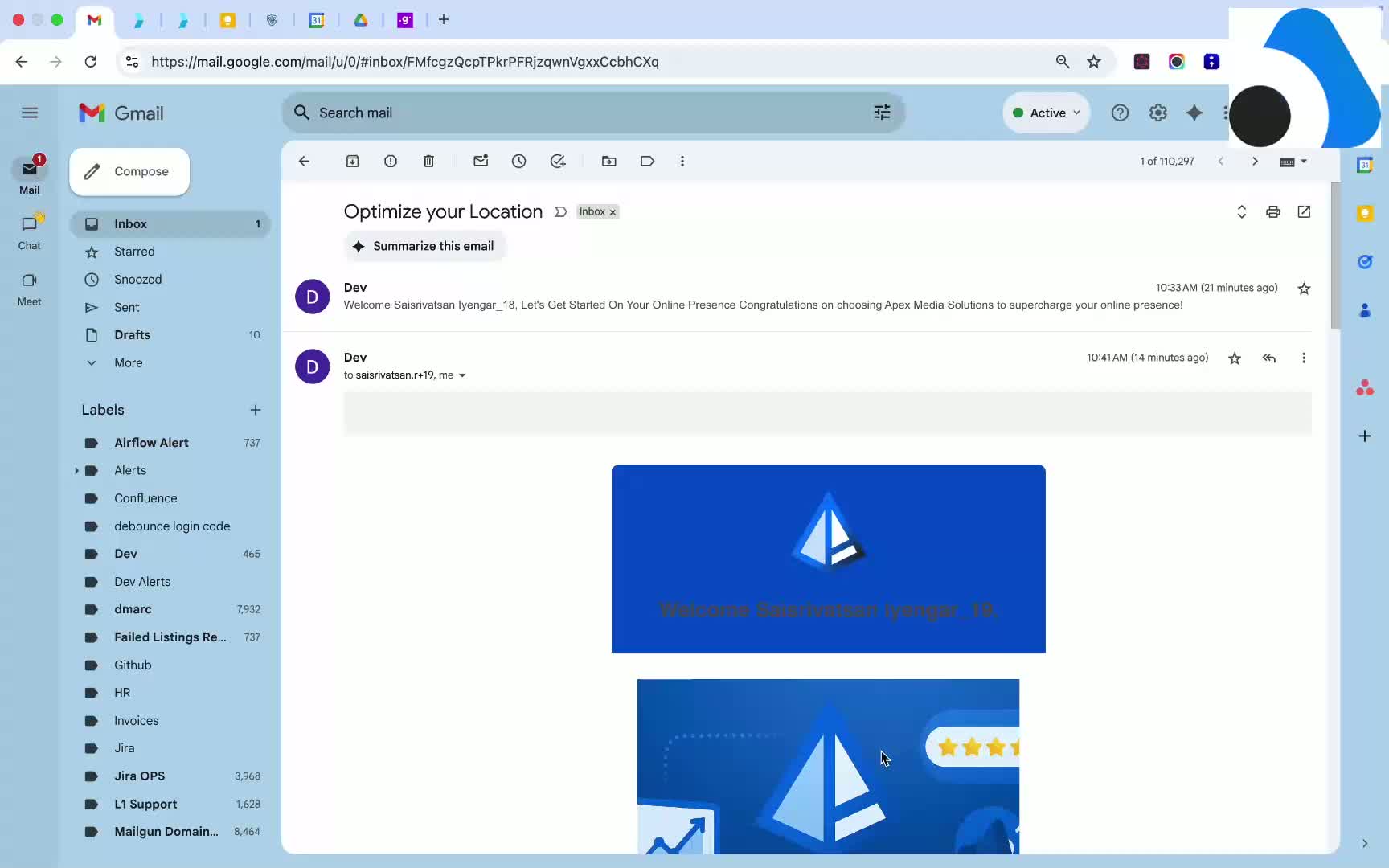The width and height of the screenshot is (1389, 868).
Task: Report this email as spam
Action: pos(391,161)
